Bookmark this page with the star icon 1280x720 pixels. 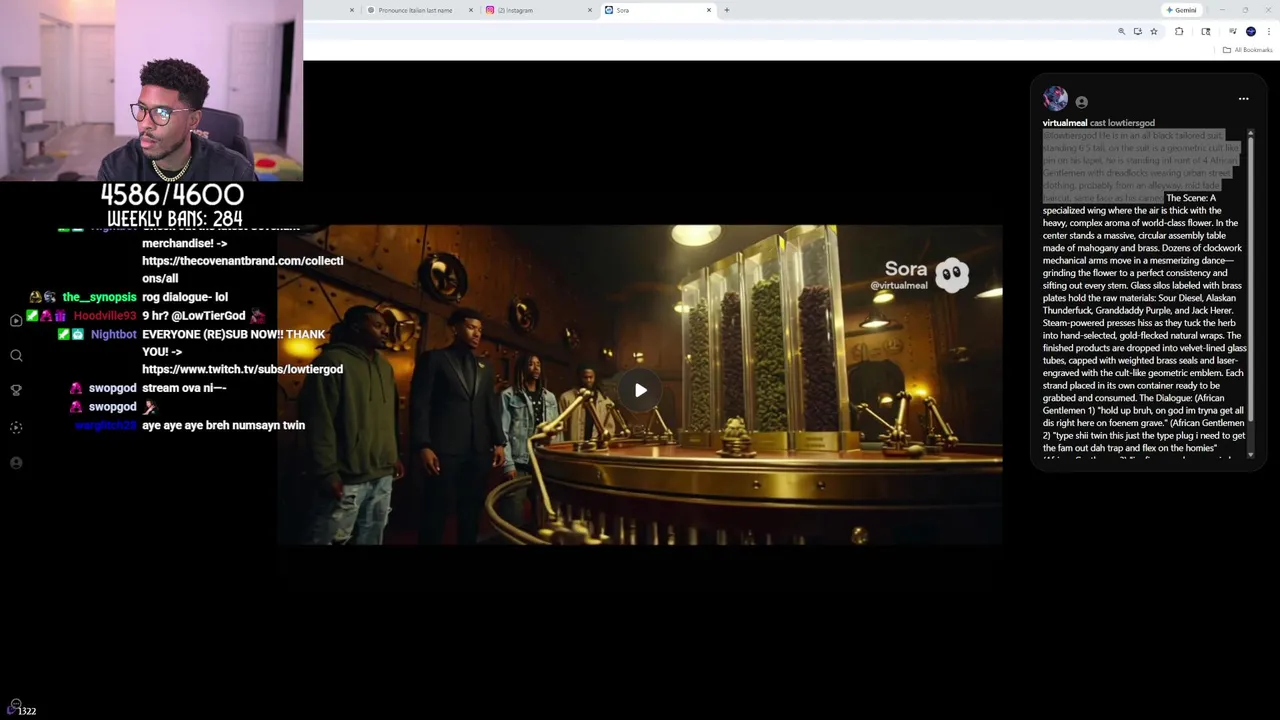(x=1153, y=32)
